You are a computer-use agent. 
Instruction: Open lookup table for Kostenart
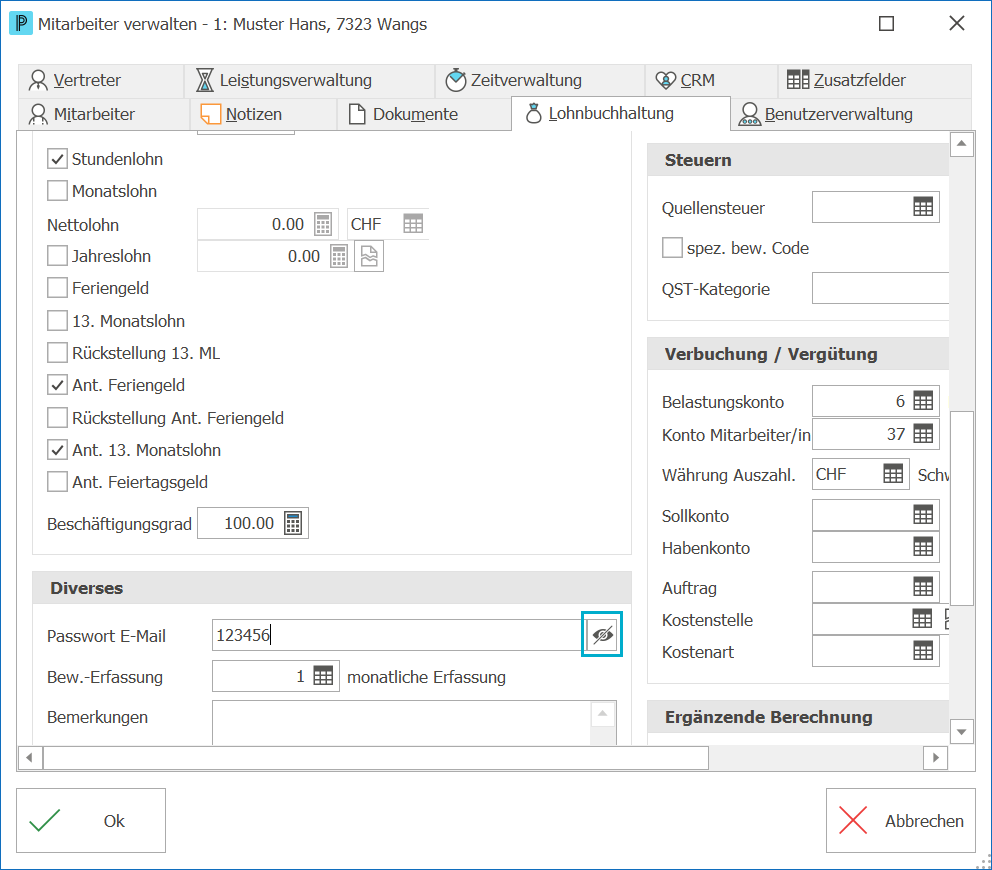pyautogui.click(x=923, y=651)
